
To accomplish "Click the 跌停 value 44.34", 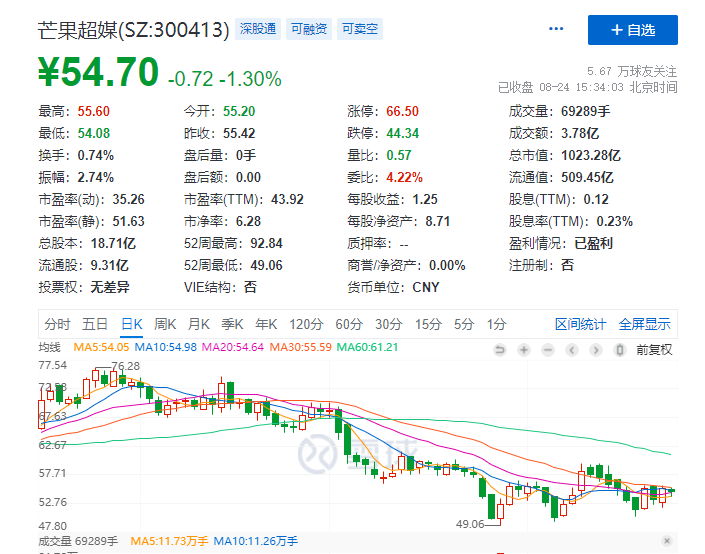I will click(402, 133).
